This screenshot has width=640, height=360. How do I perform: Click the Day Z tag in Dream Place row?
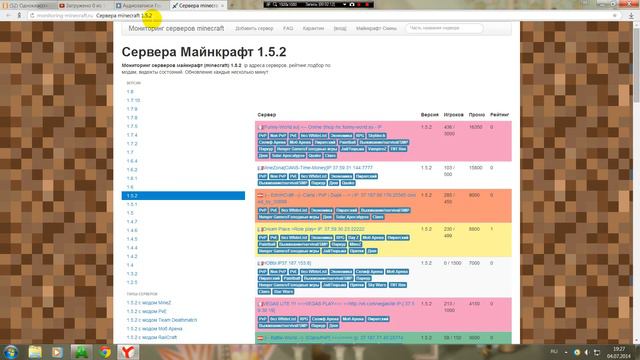(353, 238)
